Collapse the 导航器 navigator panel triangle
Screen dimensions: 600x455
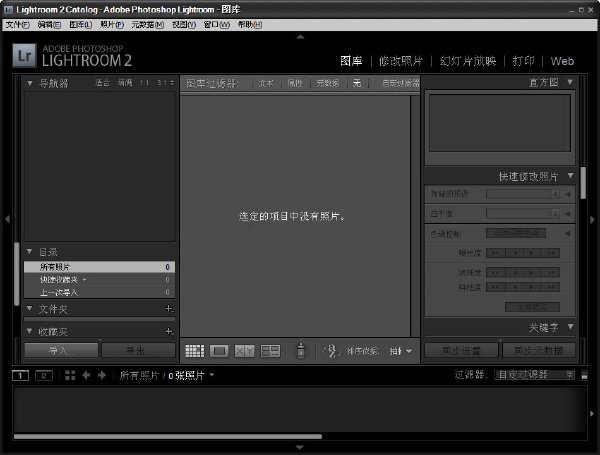[x=29, y=83]
